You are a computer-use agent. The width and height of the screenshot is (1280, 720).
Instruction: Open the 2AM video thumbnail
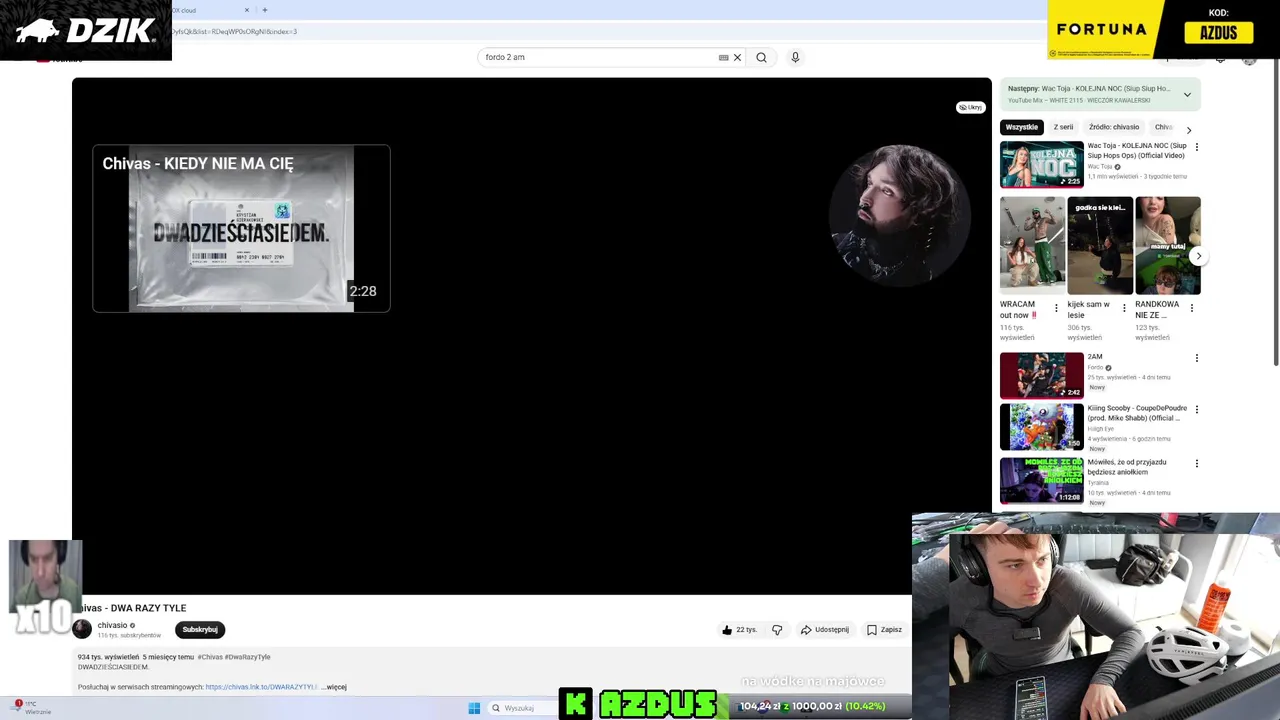click(1041, 375)
